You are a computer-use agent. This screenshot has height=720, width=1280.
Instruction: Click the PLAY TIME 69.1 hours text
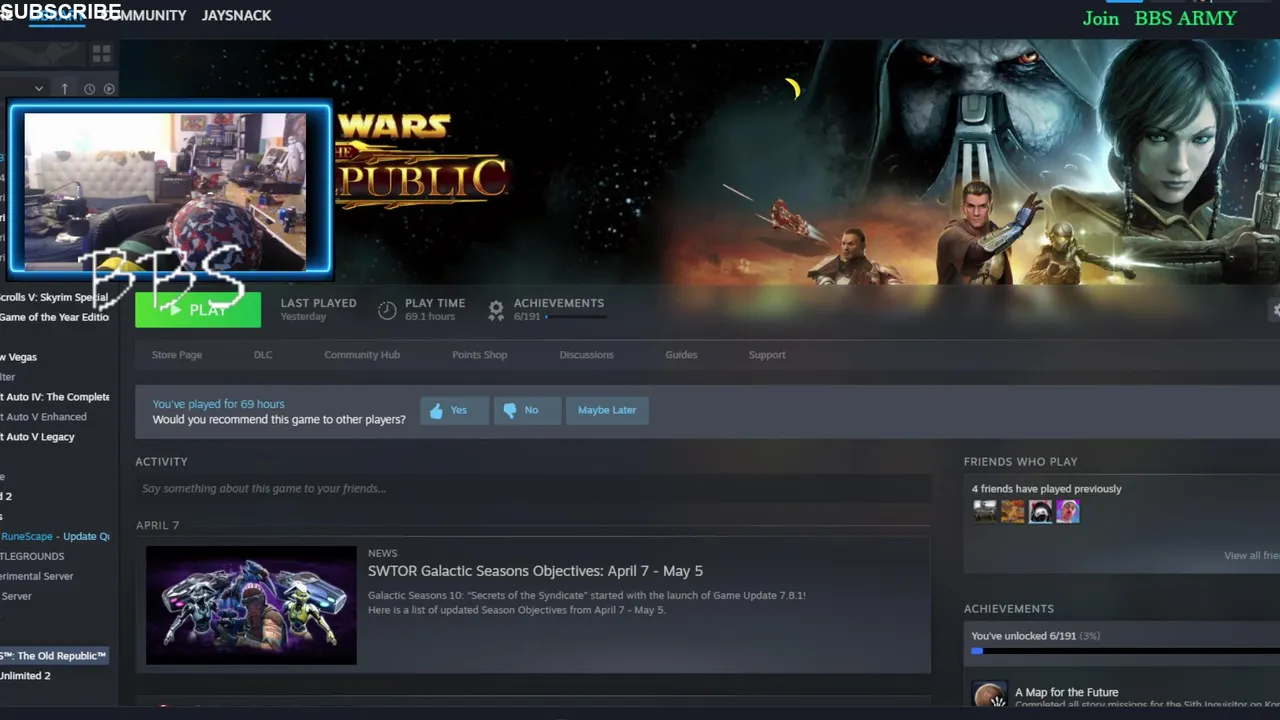(435, 309)
